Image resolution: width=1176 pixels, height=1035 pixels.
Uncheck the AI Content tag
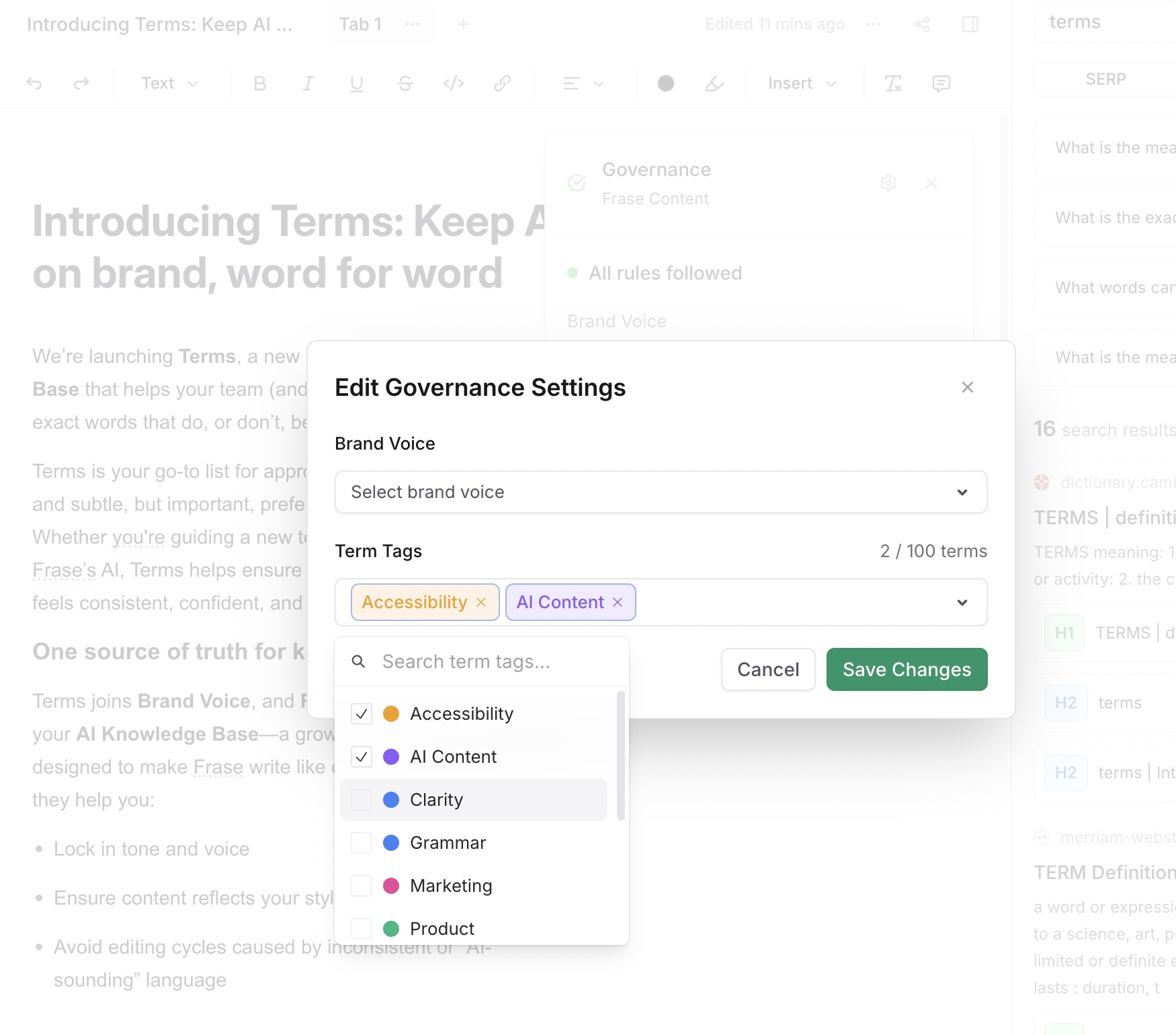point(362,757)
